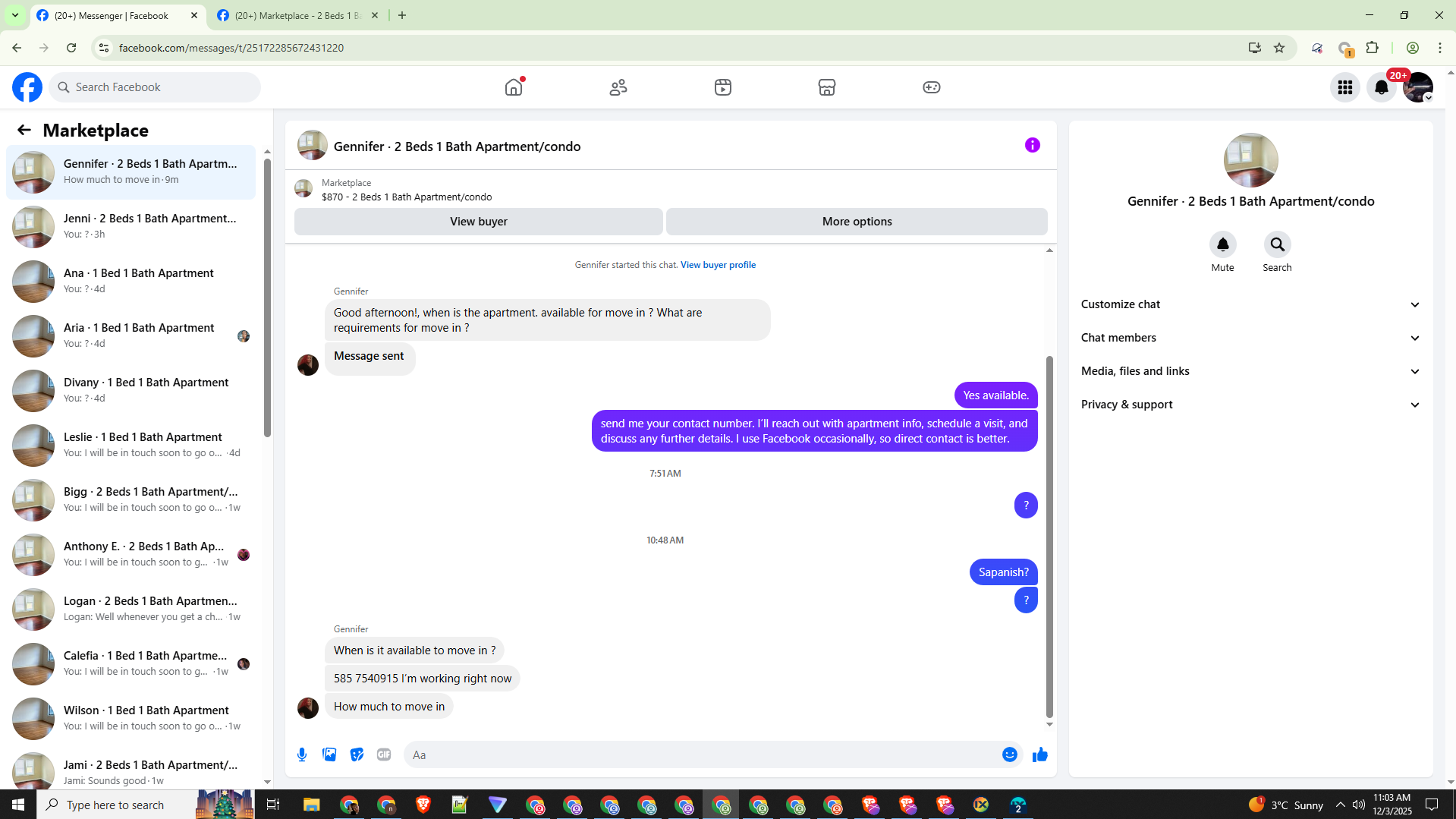Open Chrome tab search dropdown arrow
Screen dimensions: 1456x819
click(14, 15)
